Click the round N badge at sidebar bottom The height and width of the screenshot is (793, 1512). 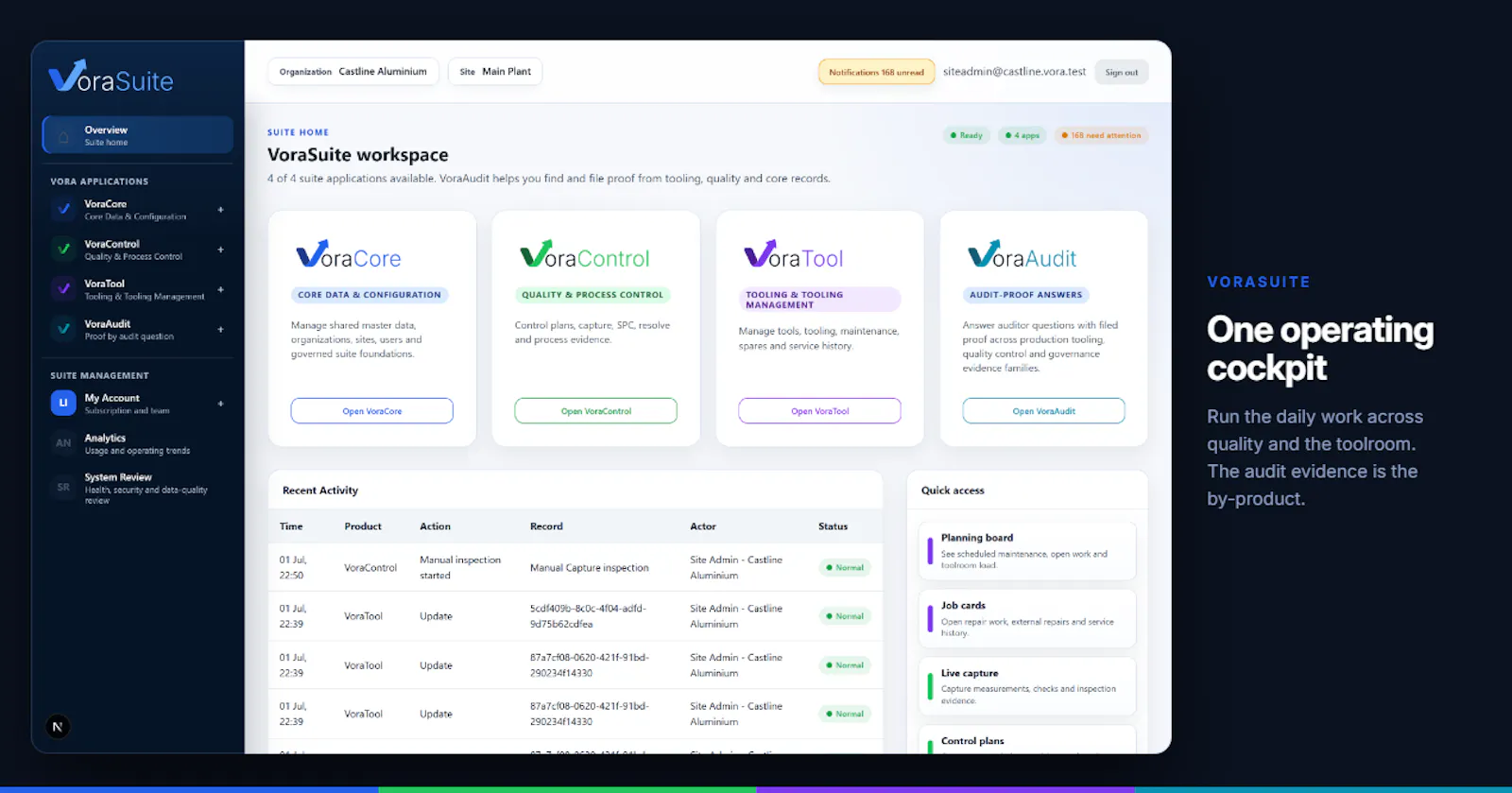58,727
